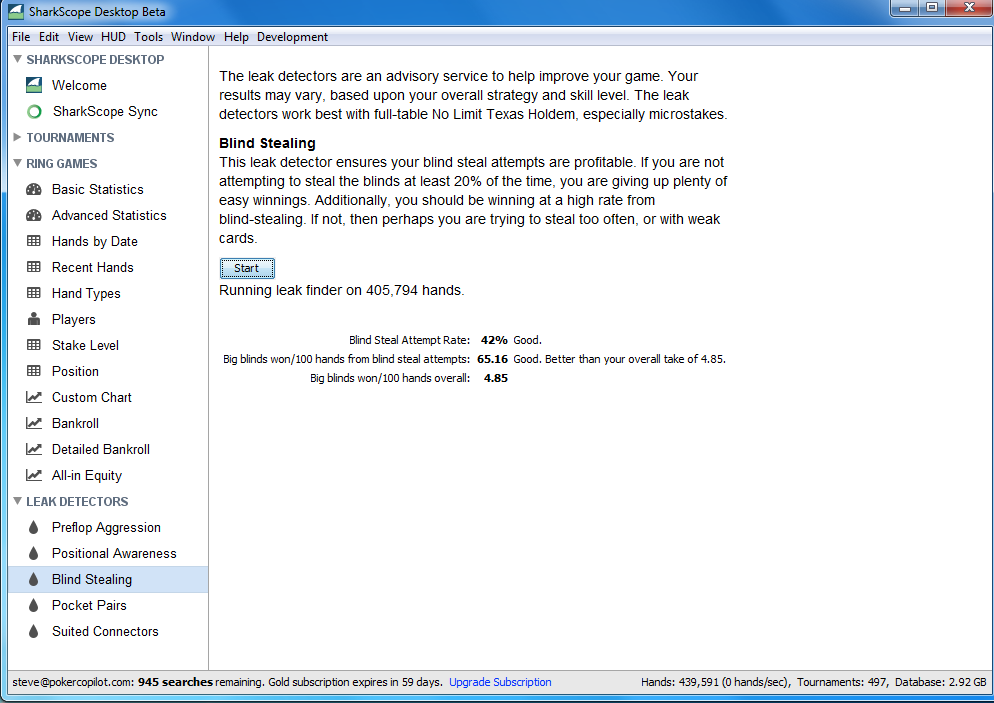The height and width of the screenshot is (703, 994).
Task: Click the 'Database: 2.92 GB' status entry
Action: [941, 682]
